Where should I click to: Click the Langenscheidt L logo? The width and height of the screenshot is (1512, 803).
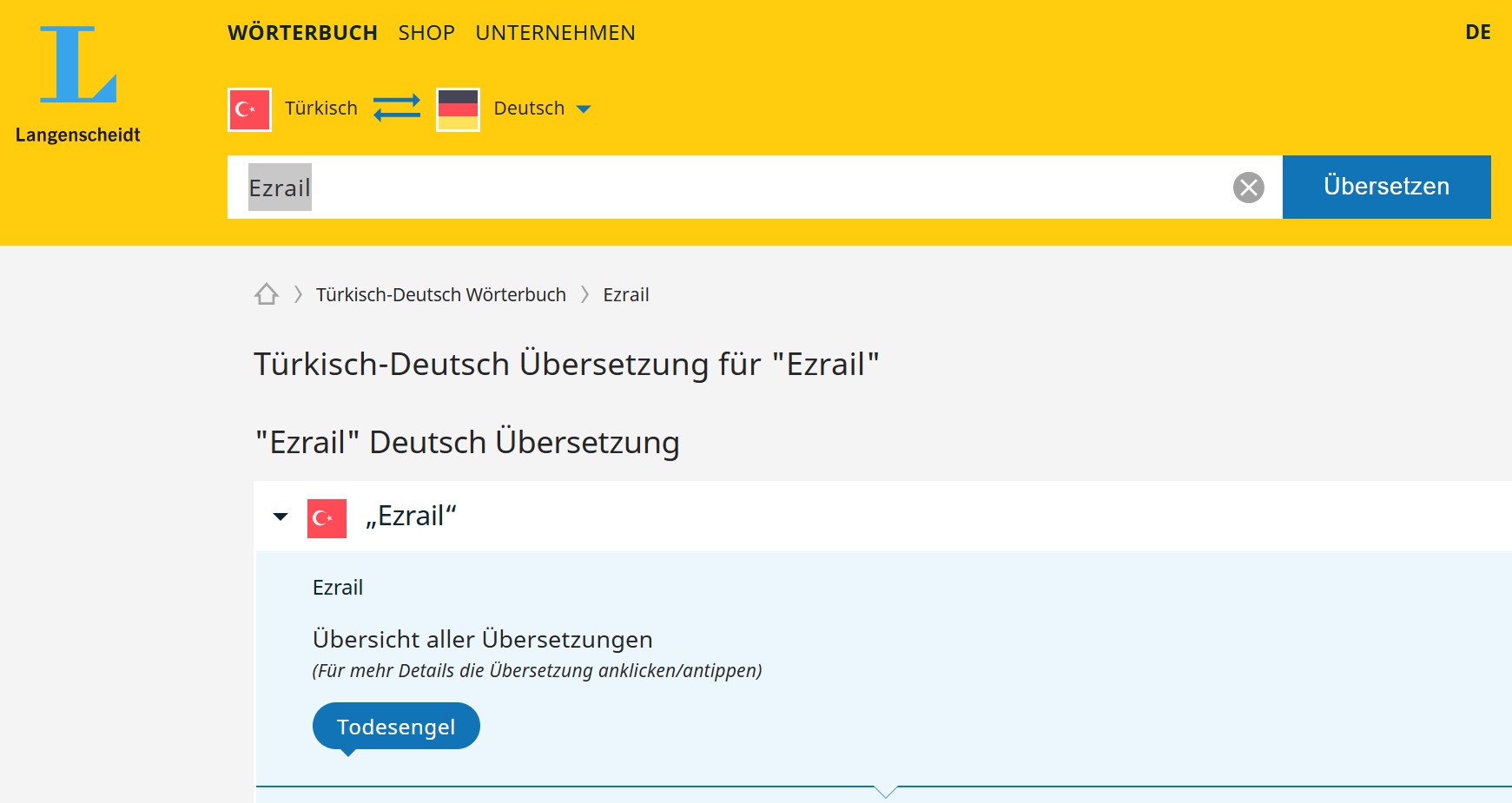pyautogui.click(x=78, y=66)
